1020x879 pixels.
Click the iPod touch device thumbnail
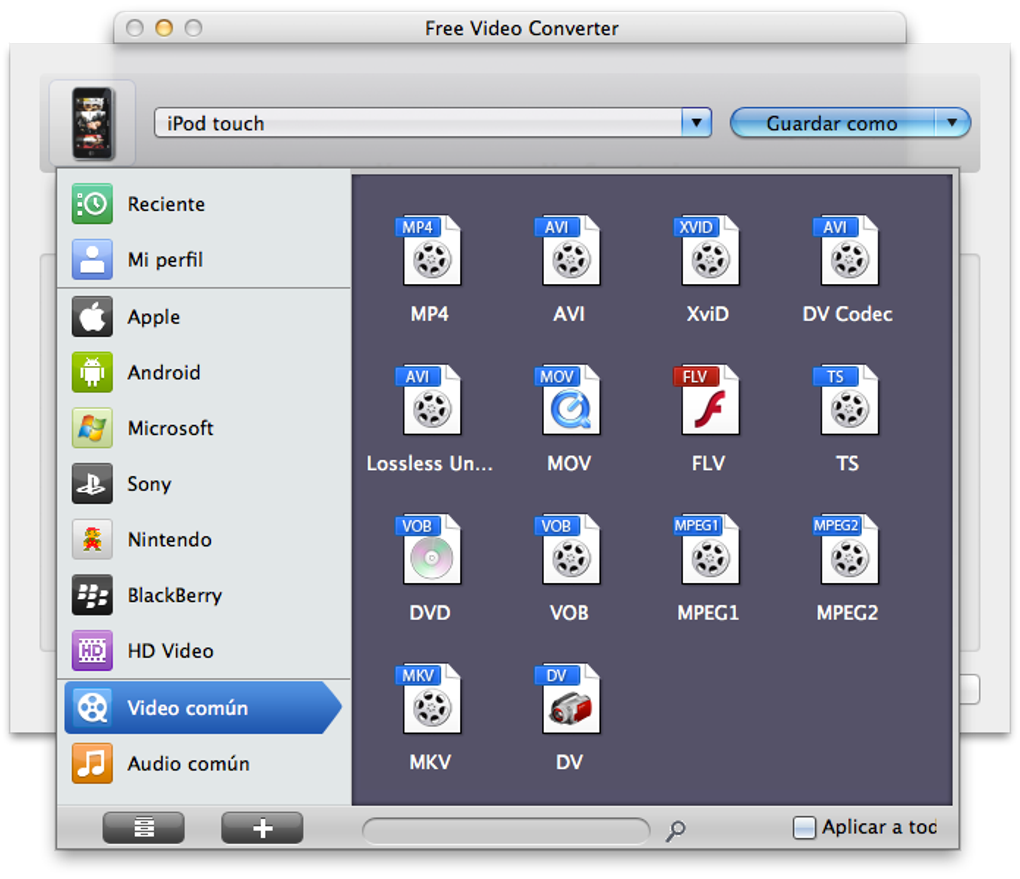[92, 123]
